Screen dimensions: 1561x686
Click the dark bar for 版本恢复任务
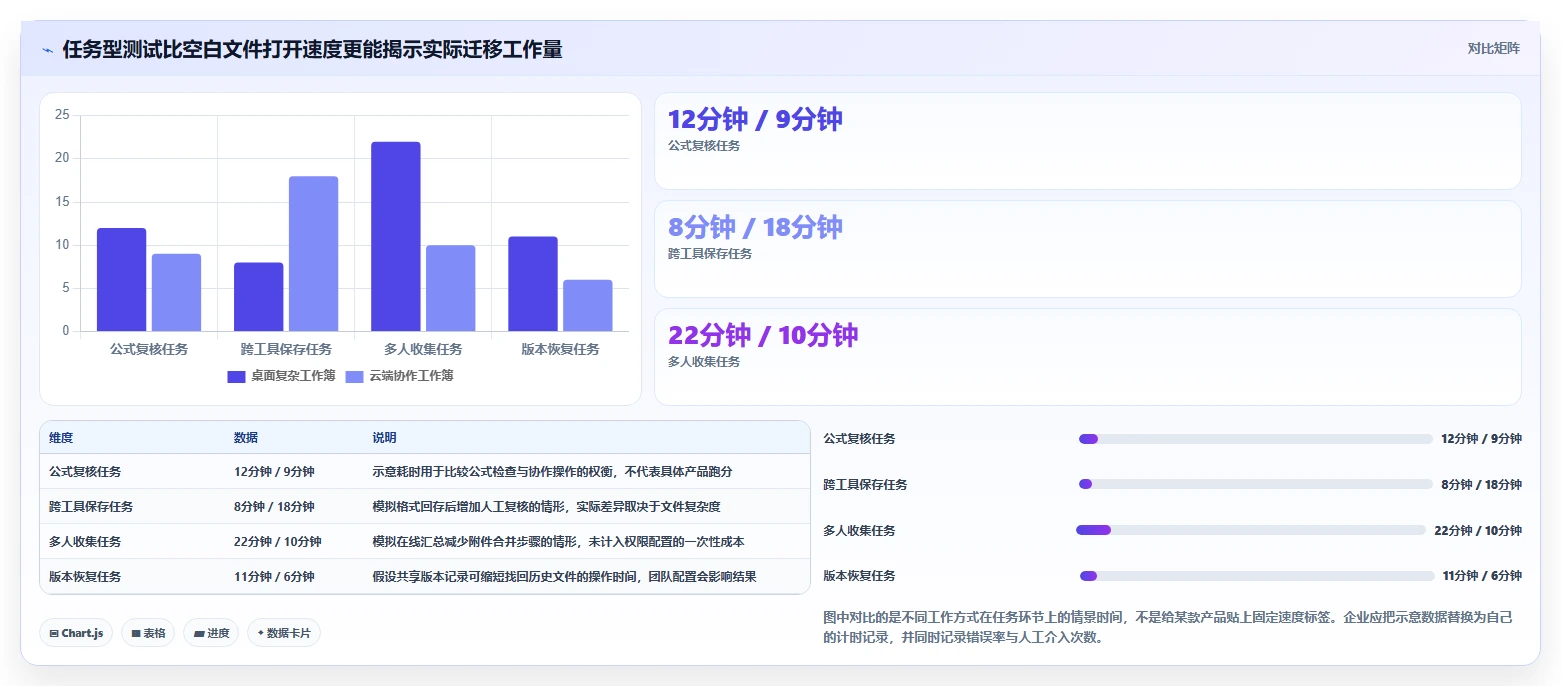tap(532, 284)
